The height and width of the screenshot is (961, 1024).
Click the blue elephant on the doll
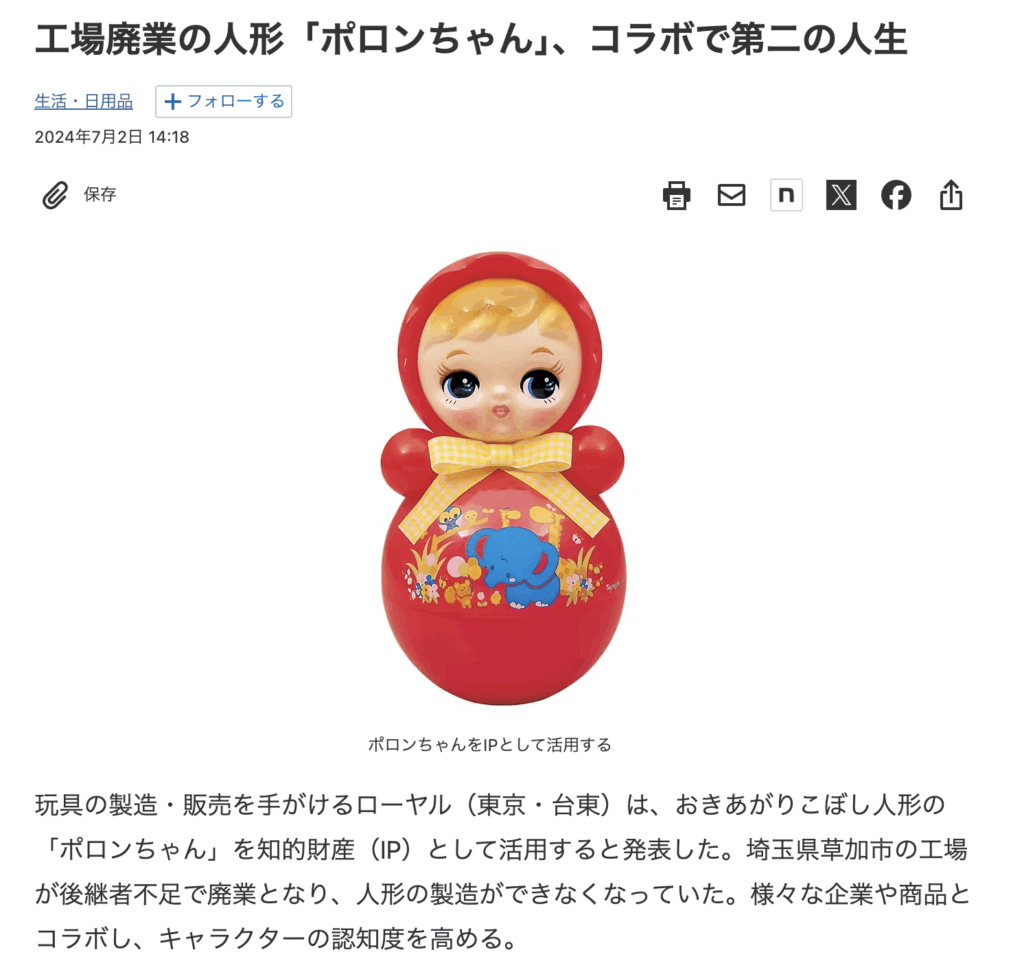(513, 567)
